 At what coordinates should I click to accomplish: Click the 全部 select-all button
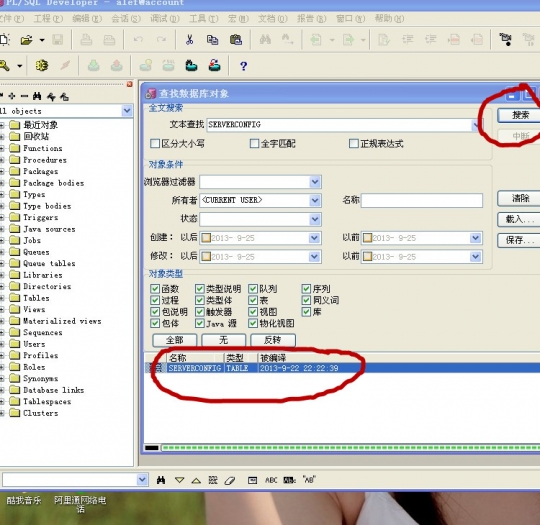[175, 340]
